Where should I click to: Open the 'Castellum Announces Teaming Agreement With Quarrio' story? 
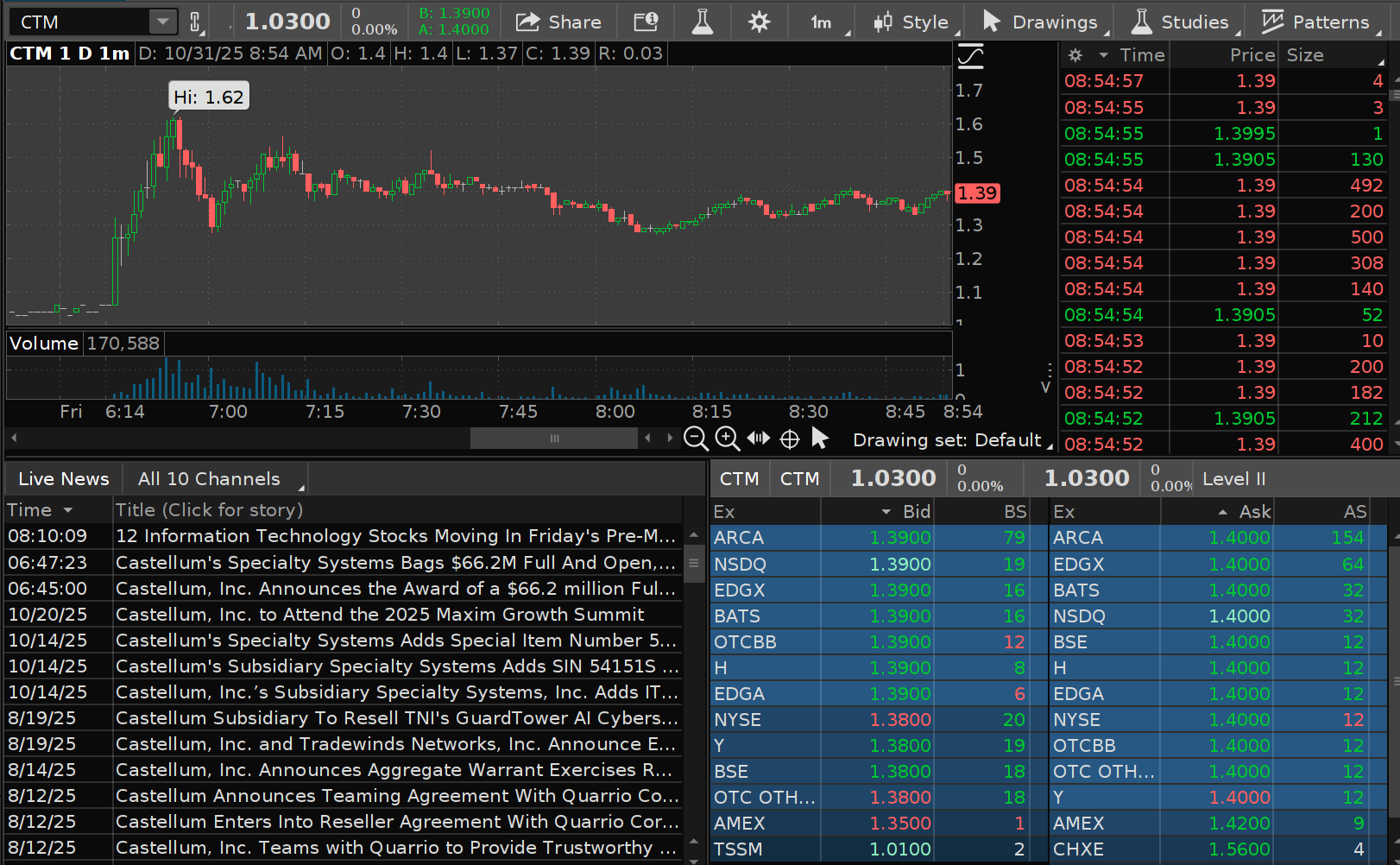[397, 796]
